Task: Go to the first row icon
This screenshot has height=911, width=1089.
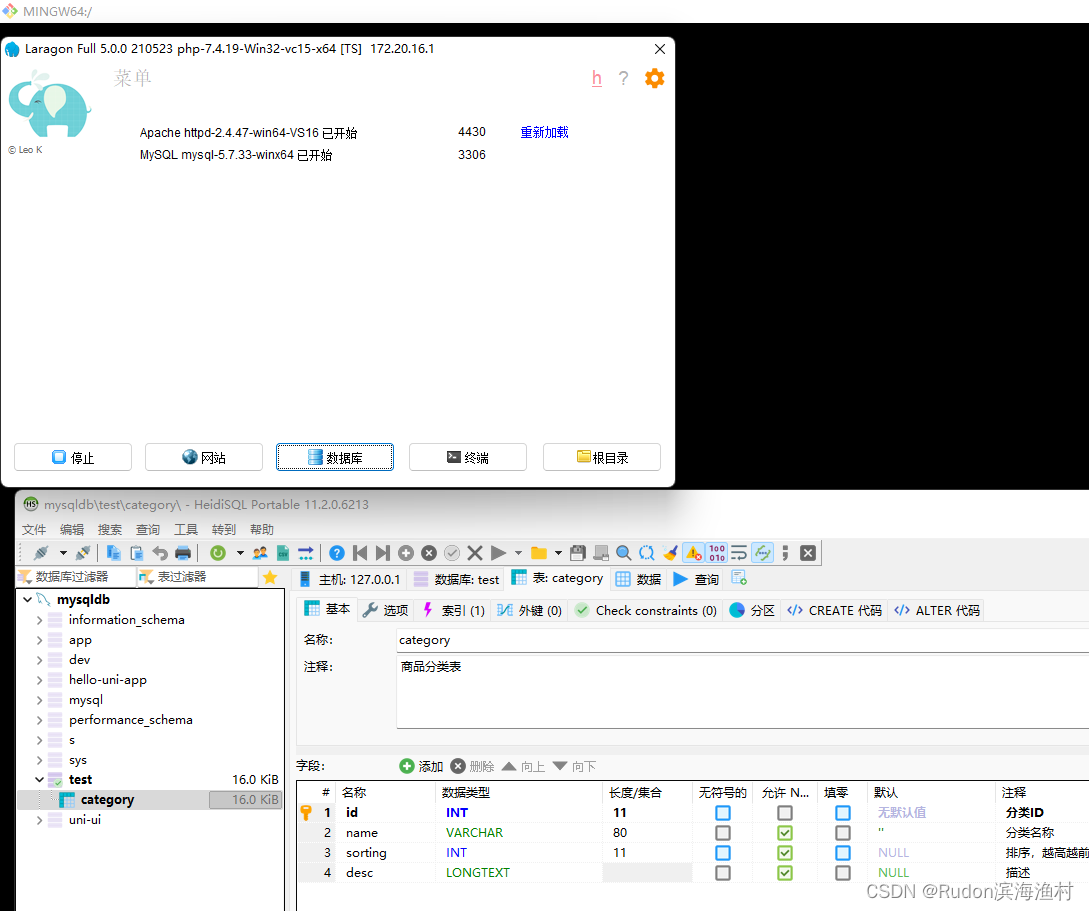Action: 360,553
